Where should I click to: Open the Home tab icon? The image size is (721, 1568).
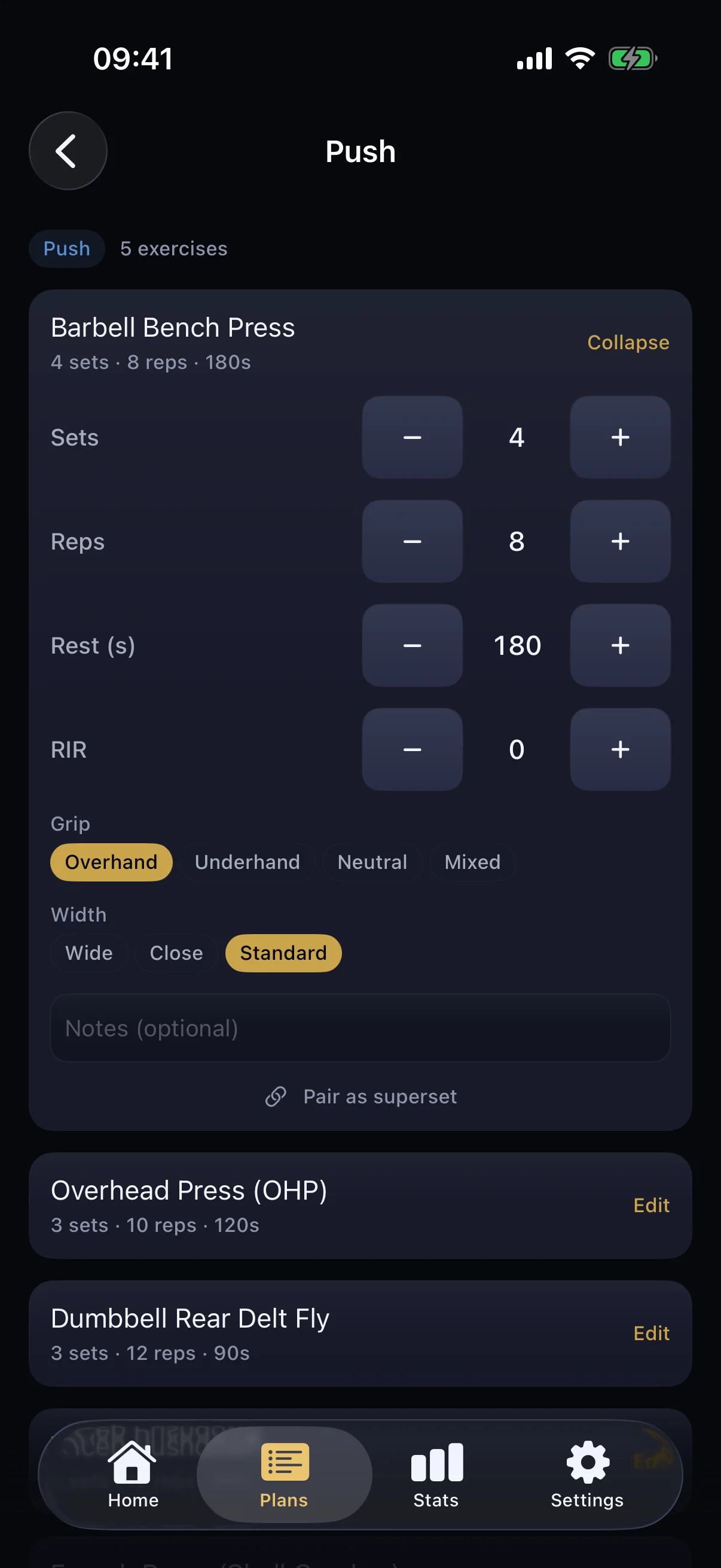(x=132, y=1462)
